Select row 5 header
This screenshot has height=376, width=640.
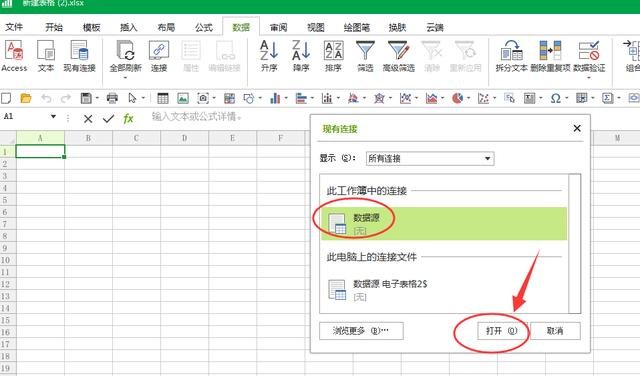coord(7,200)
